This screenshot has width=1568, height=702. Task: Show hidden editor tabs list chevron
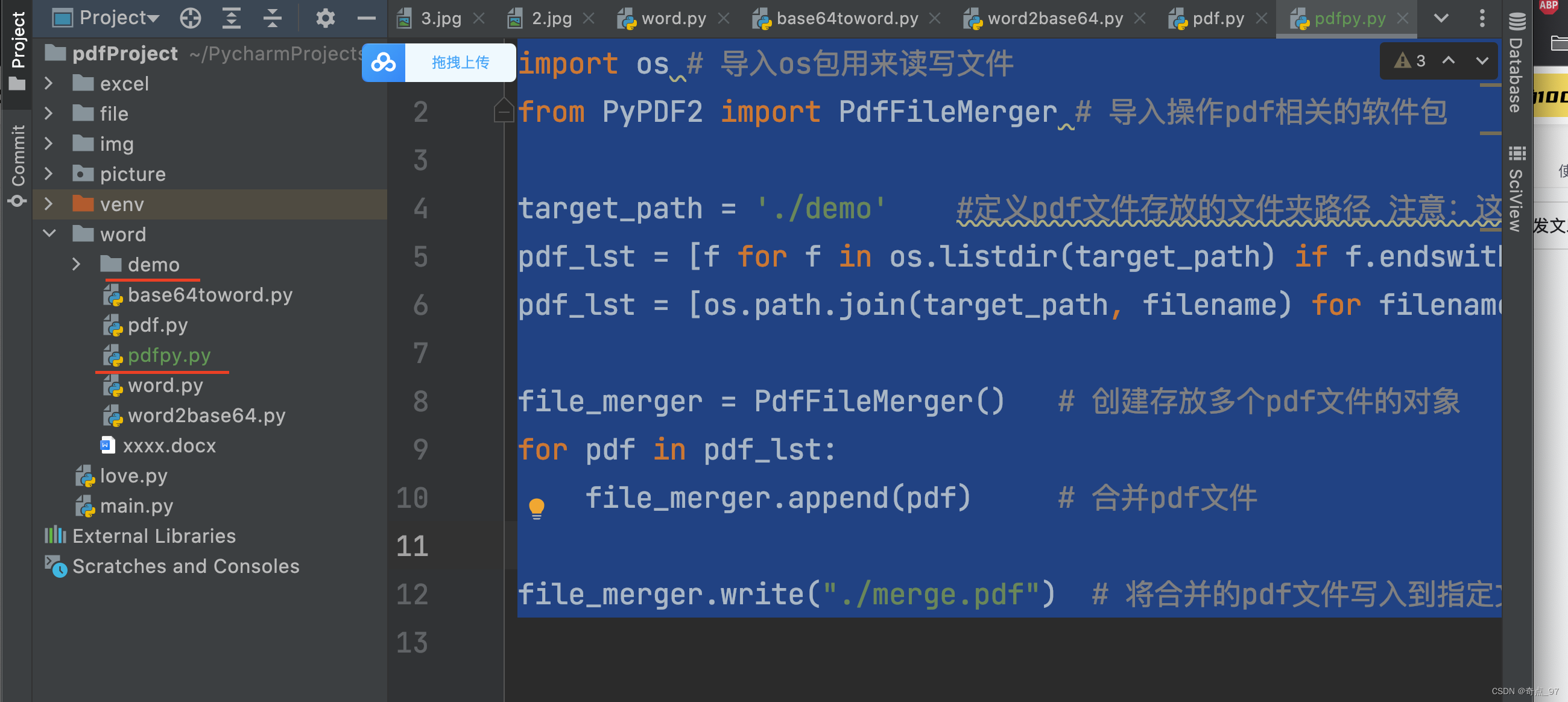point(1441,18)
